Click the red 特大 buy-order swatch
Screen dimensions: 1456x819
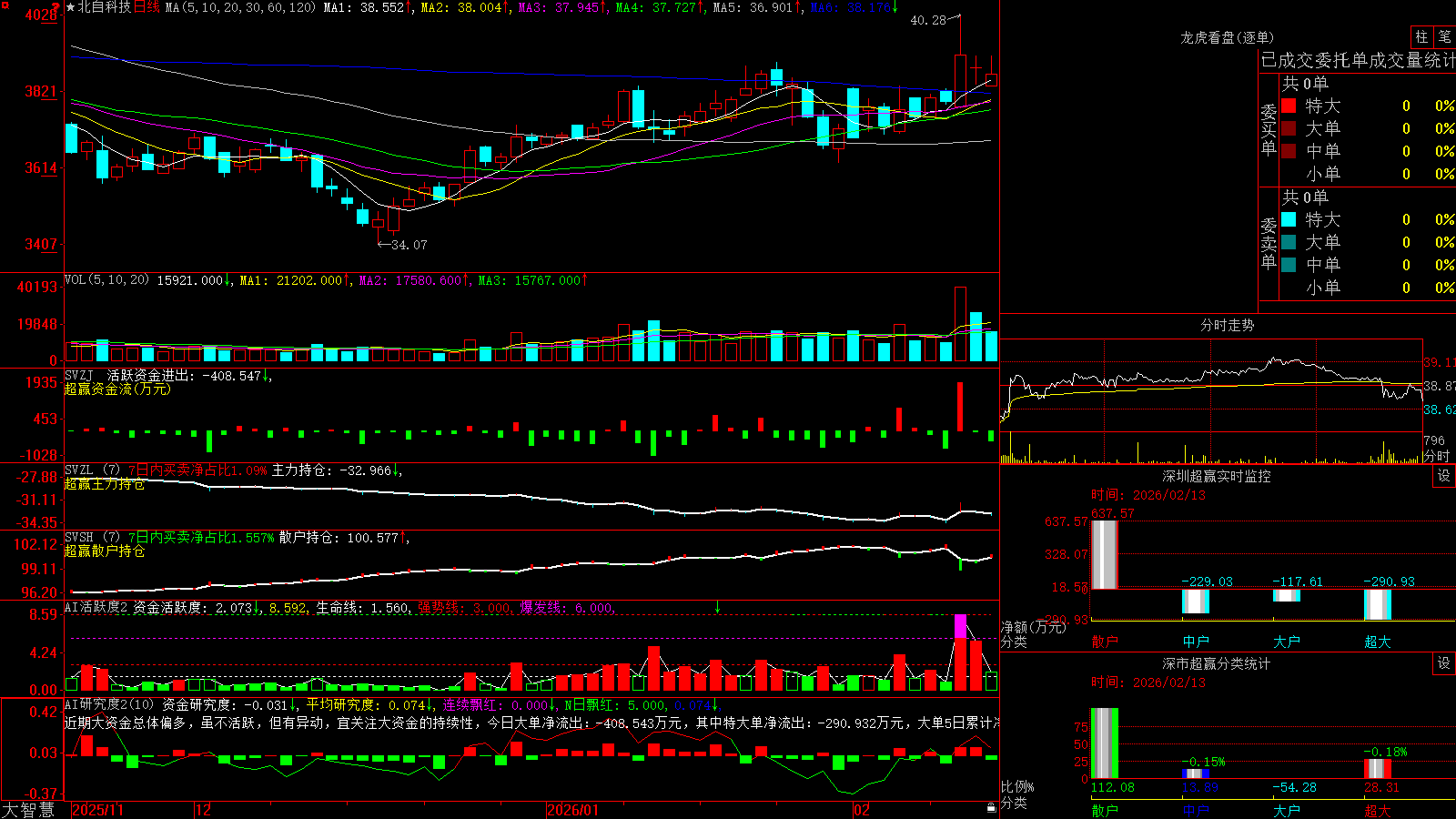pyautogui.click(x=1289, y=106)
